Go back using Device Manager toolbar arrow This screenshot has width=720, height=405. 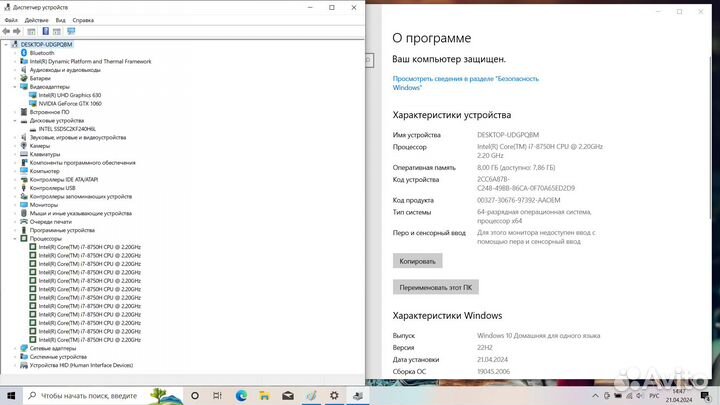click(6, 31)
